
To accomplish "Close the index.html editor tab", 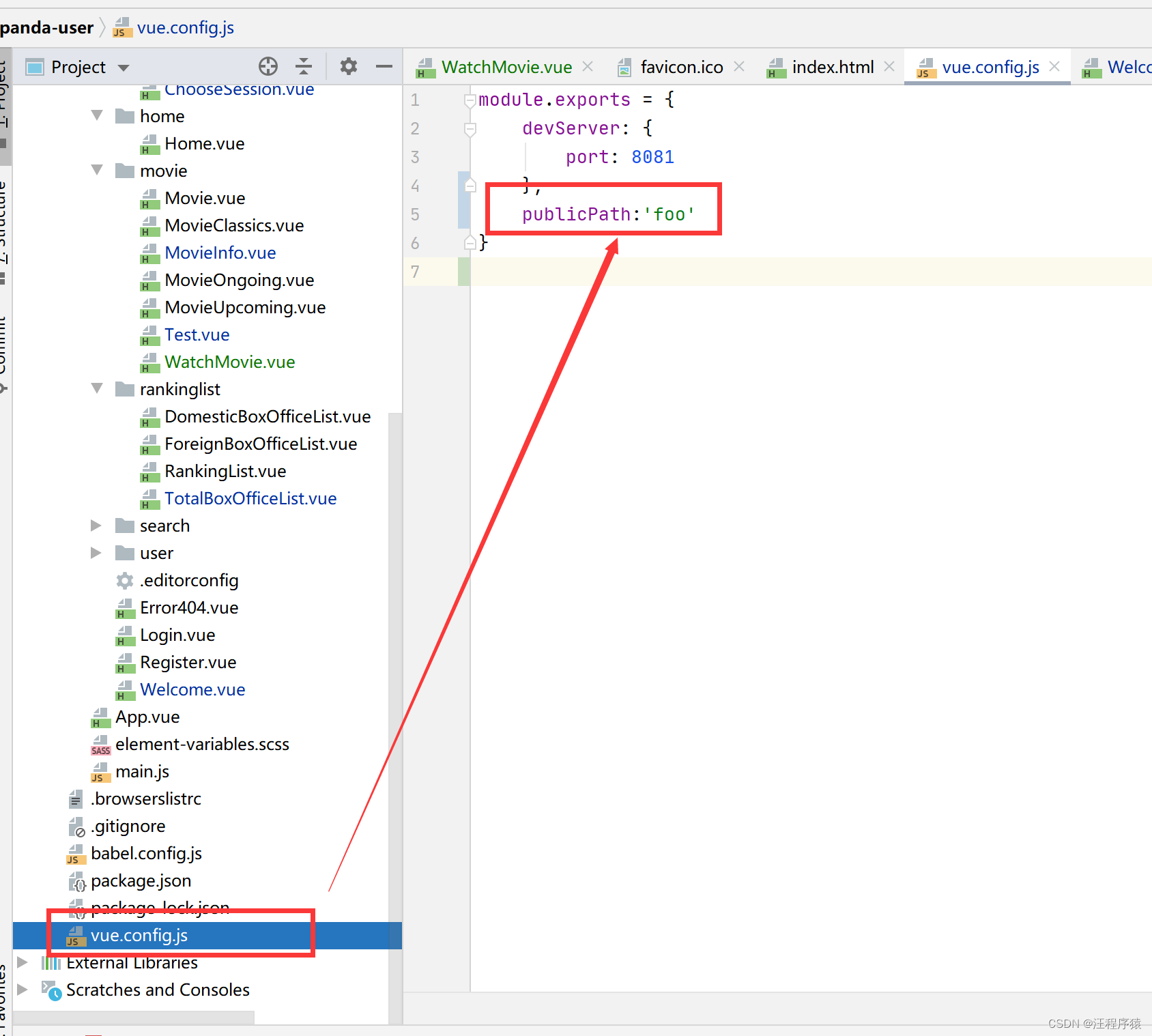I will 889,66.
